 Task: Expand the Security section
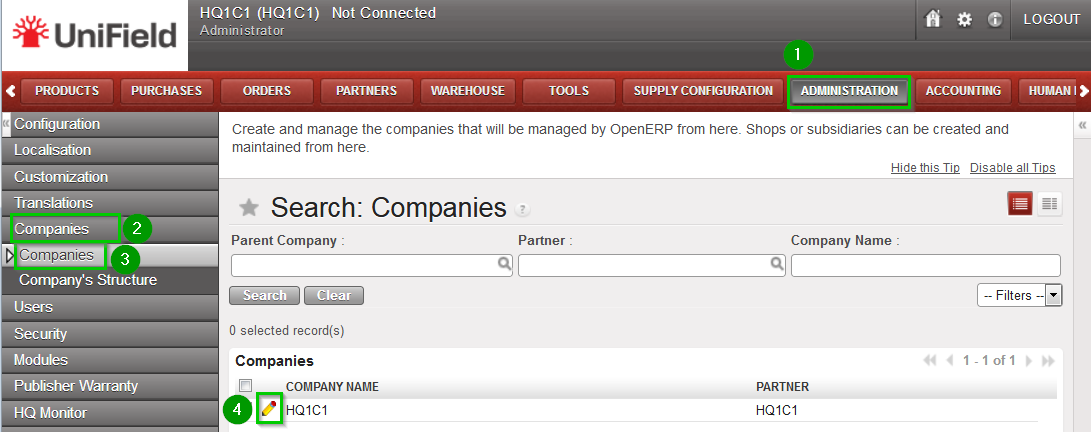pos(110,334)
